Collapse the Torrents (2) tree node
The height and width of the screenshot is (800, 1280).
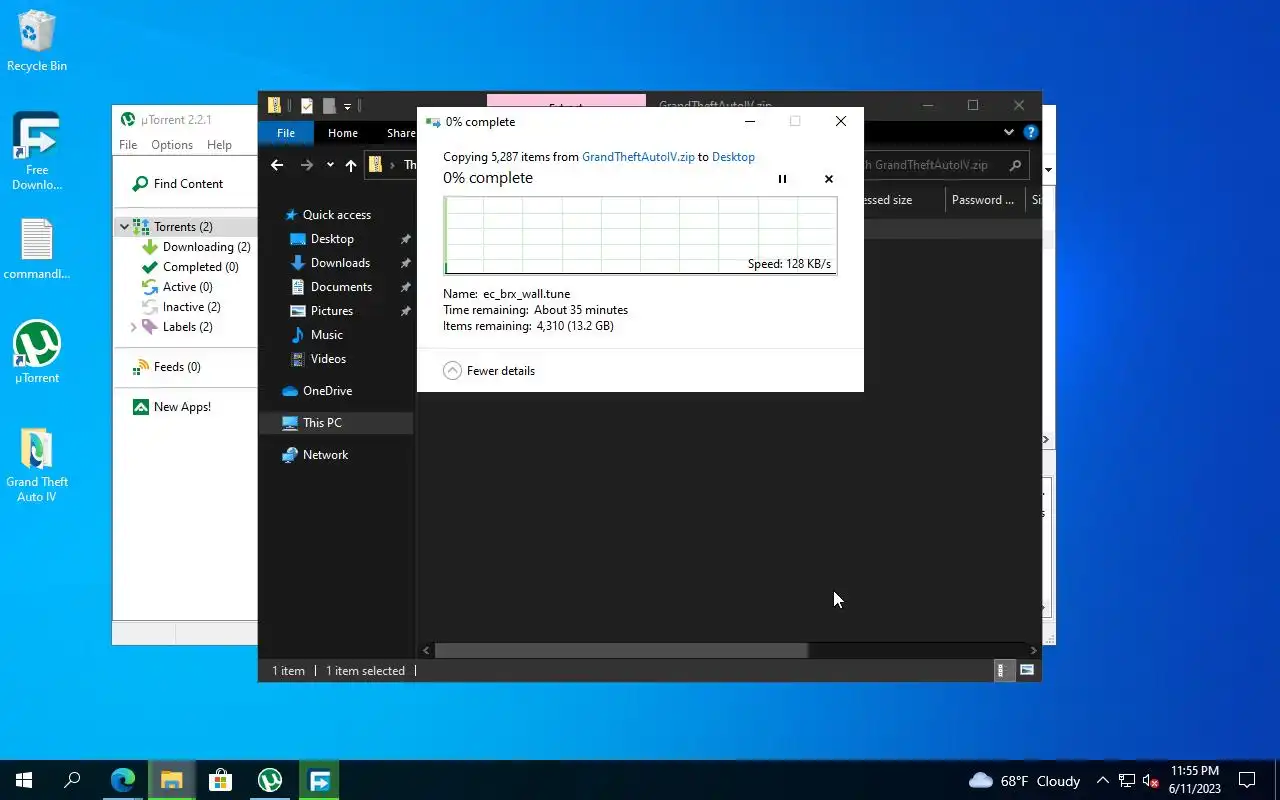tap(124, 227)
